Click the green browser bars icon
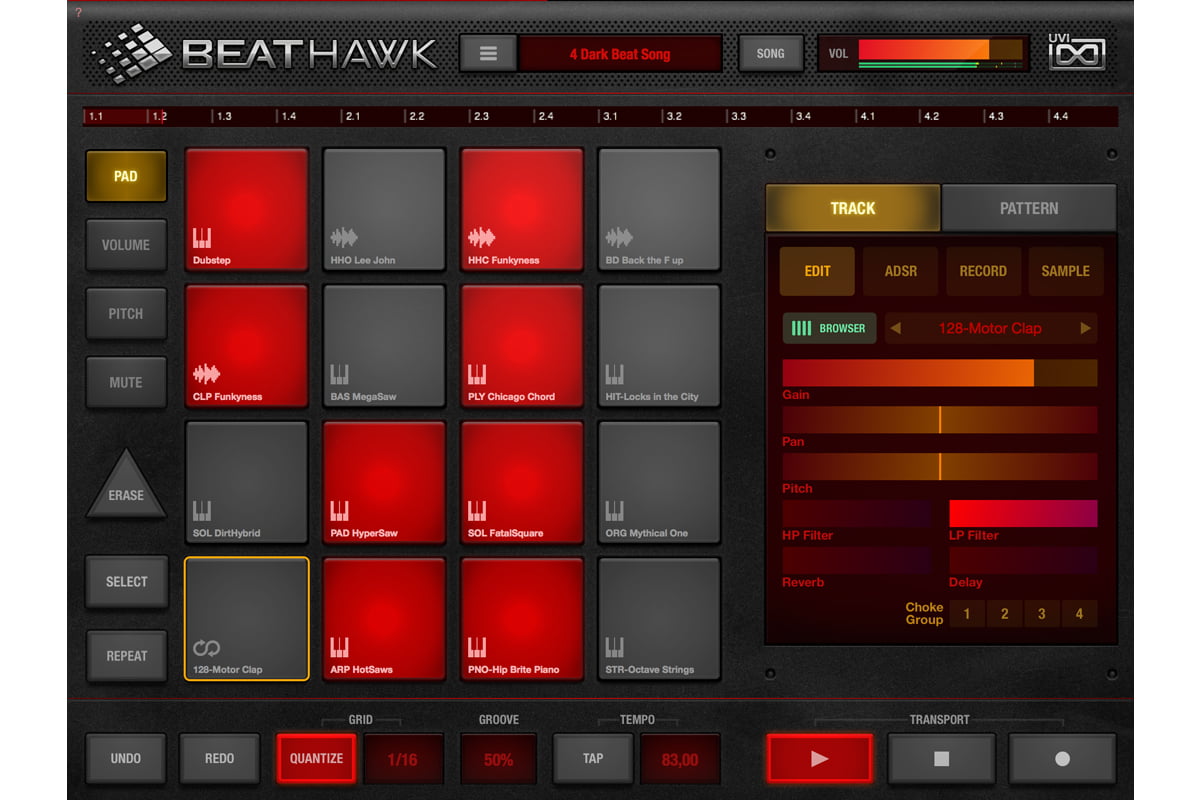Screen dimensions: 1200x800 [x=801, y=328]
